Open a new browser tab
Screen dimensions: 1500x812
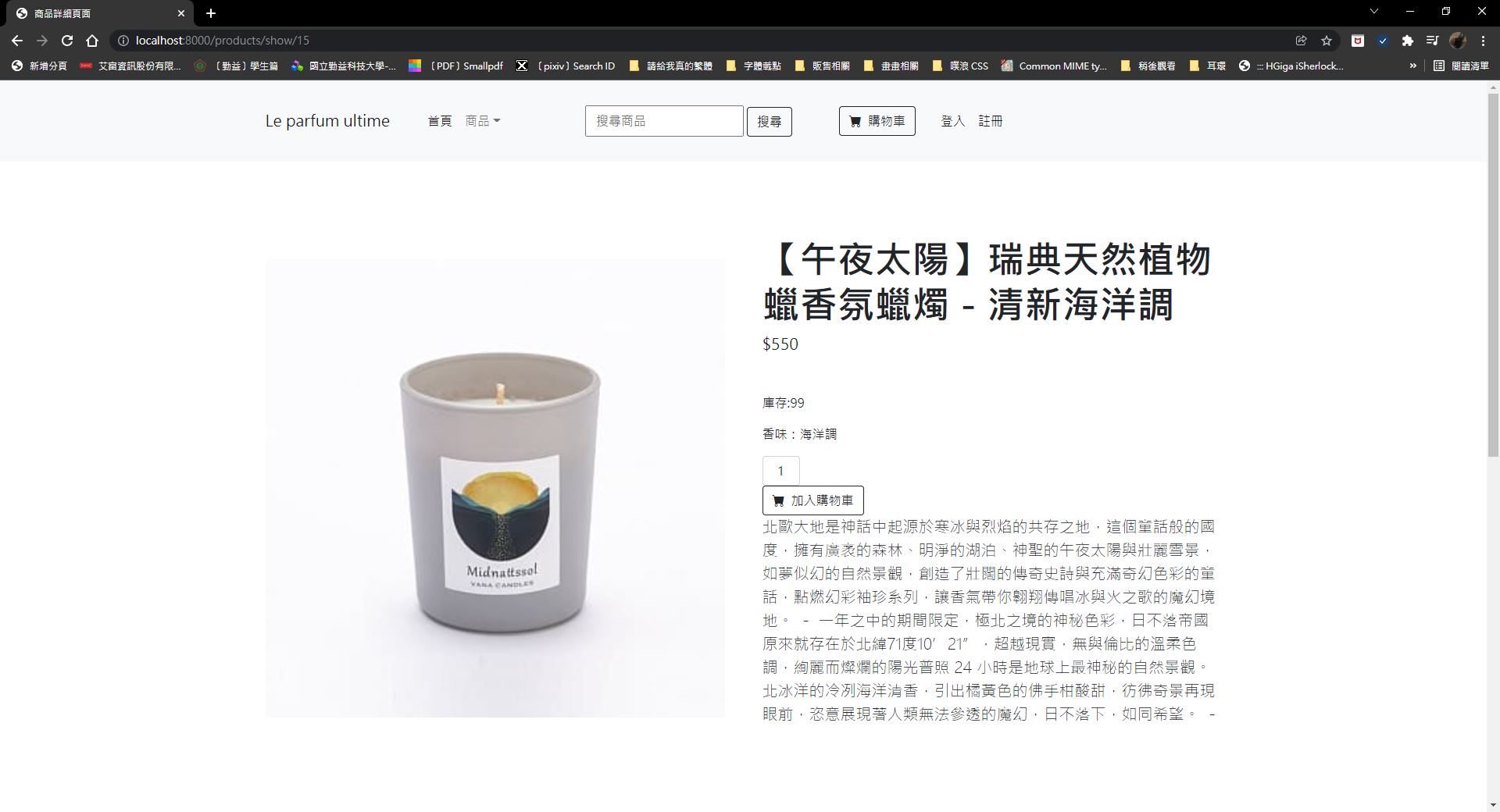(x=211, y=13)
